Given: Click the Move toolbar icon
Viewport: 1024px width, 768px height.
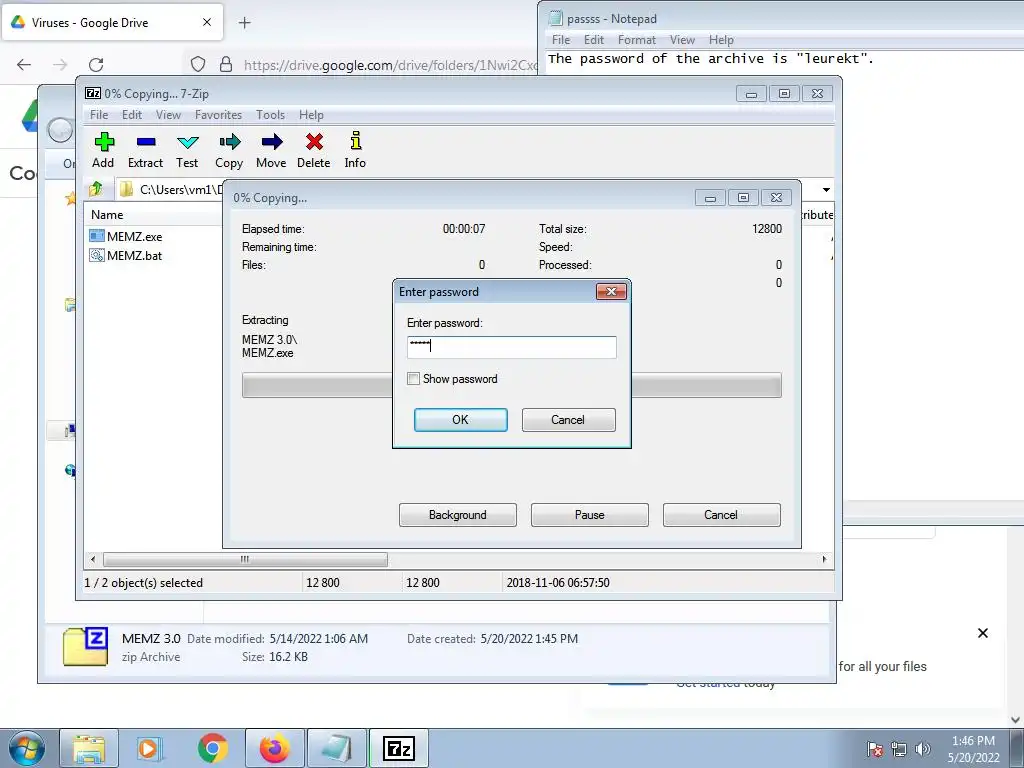Looking at the screenshot, I should (x=271, y=150).
